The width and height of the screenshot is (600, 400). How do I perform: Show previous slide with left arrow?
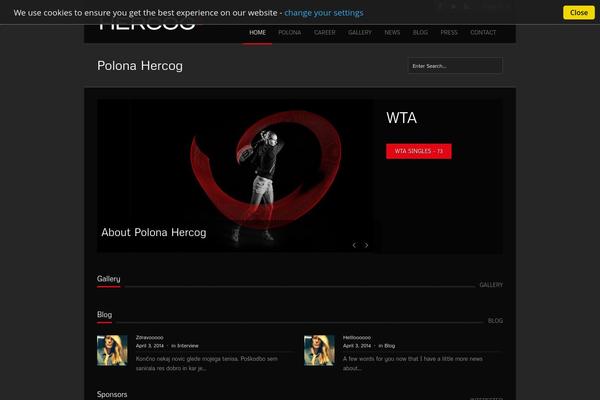click(354, 245)
